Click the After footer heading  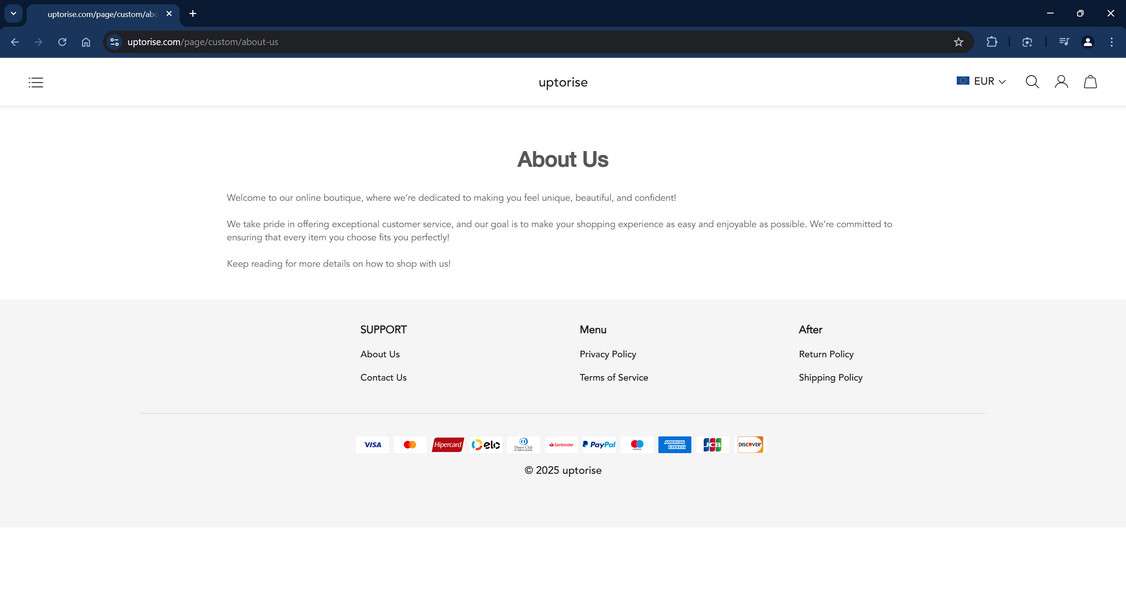point(811,330)
